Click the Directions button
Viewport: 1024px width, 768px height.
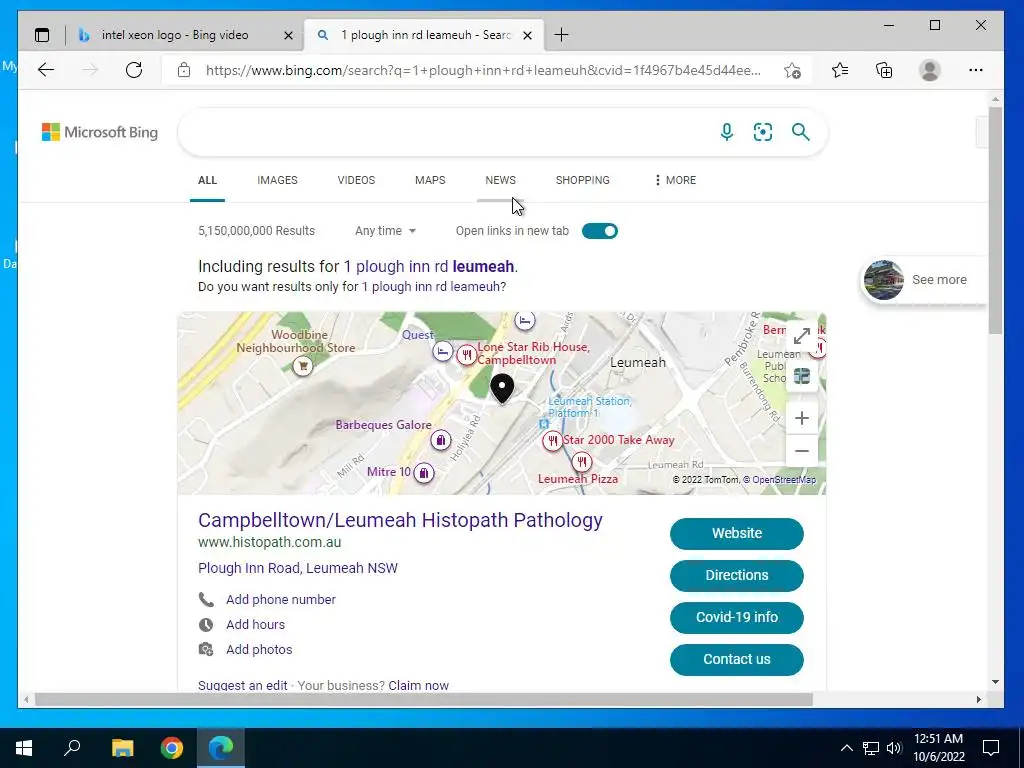[737, 575]
